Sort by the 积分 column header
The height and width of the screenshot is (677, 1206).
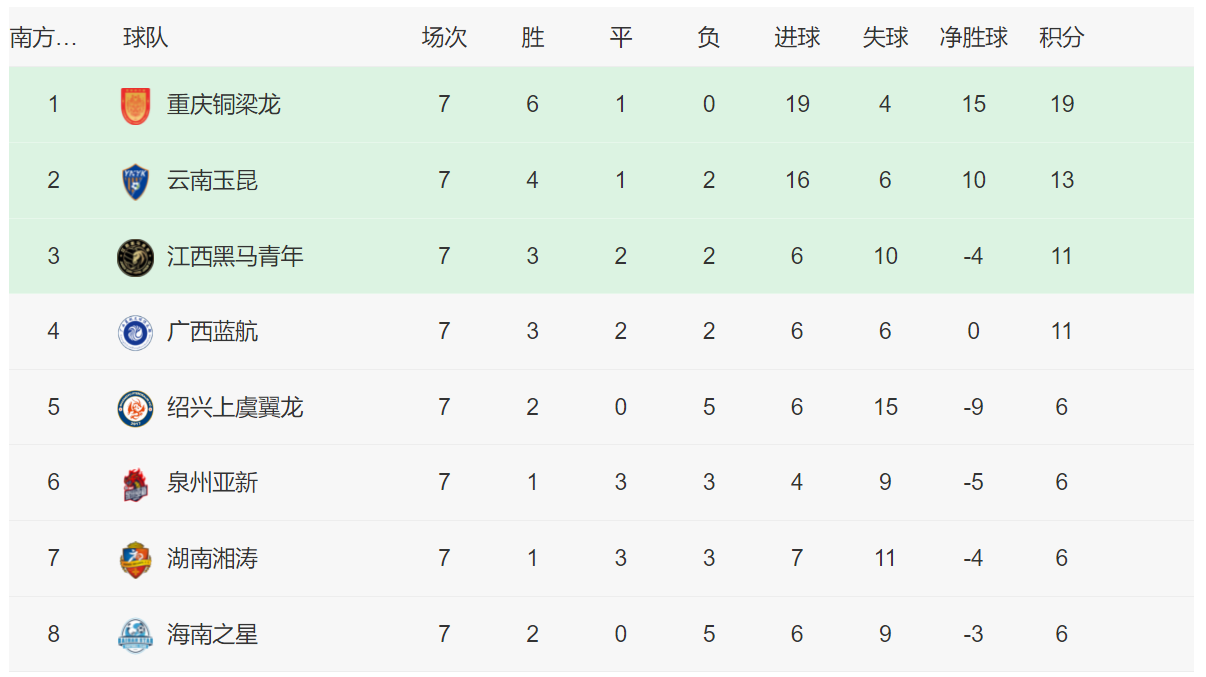click(x=1061, y=38)
